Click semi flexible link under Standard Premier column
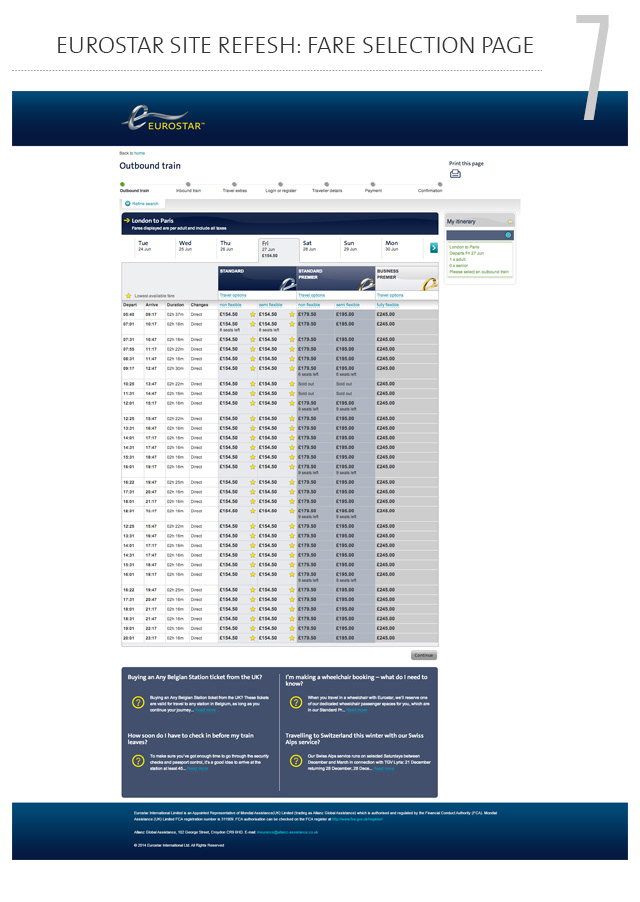This screenshot has width=640, height=902. pyautogui.click(x=348, y=305)
